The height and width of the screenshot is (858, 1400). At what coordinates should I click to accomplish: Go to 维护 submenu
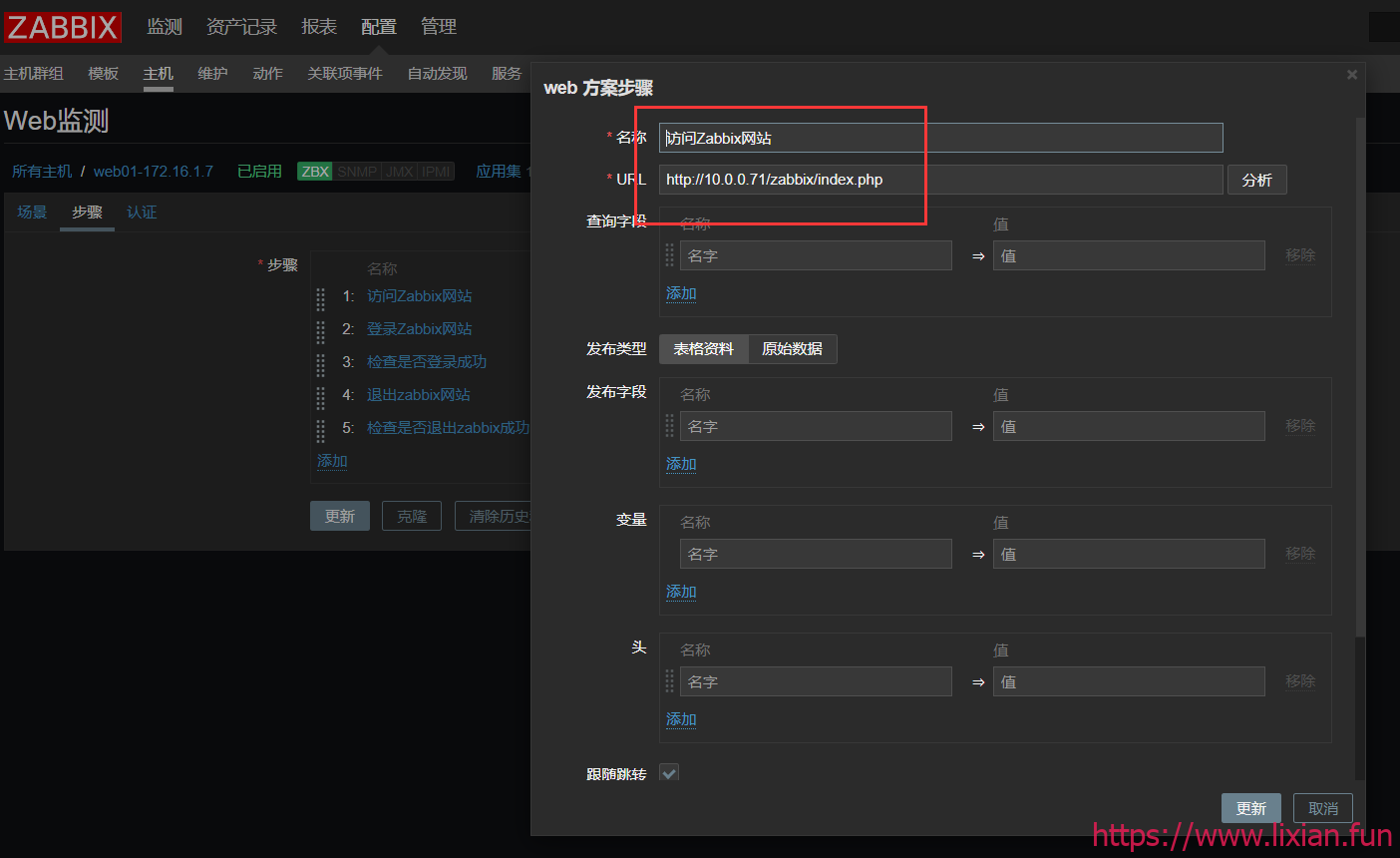(x=212, y=73)
